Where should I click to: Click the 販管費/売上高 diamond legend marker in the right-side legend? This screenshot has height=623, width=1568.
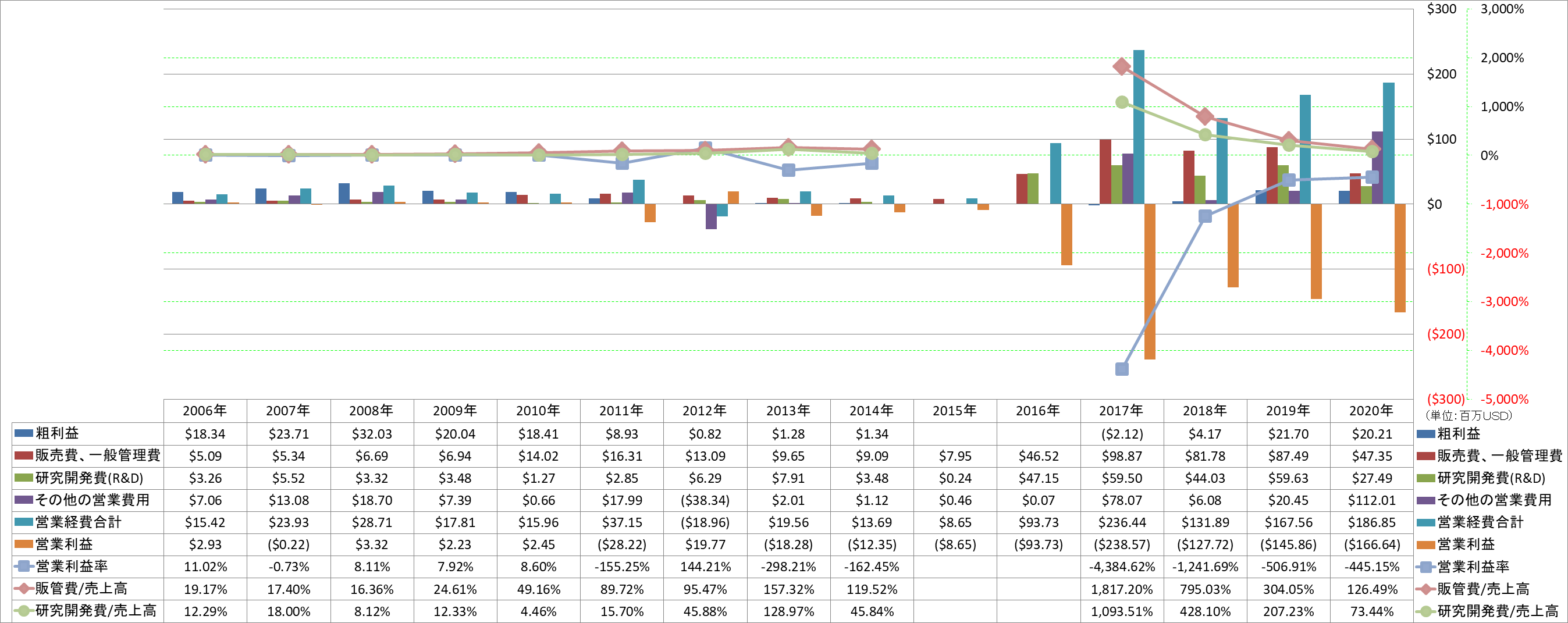pyautogui.click(x=1426, y=589)
